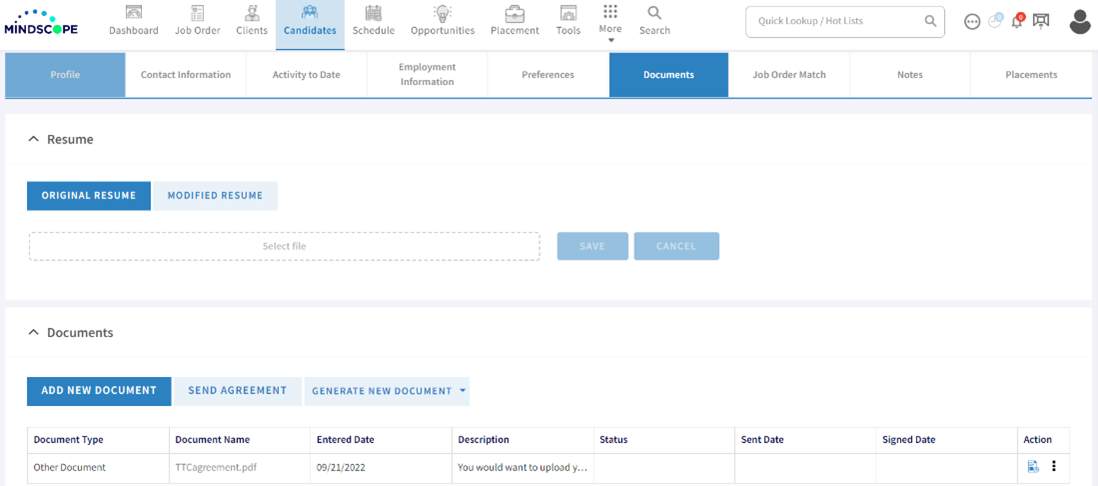The height and width of the screenshot is (486, 1098).
Task: Click the description cell "You would want to upload y…"
Action: tap(522, 467)
